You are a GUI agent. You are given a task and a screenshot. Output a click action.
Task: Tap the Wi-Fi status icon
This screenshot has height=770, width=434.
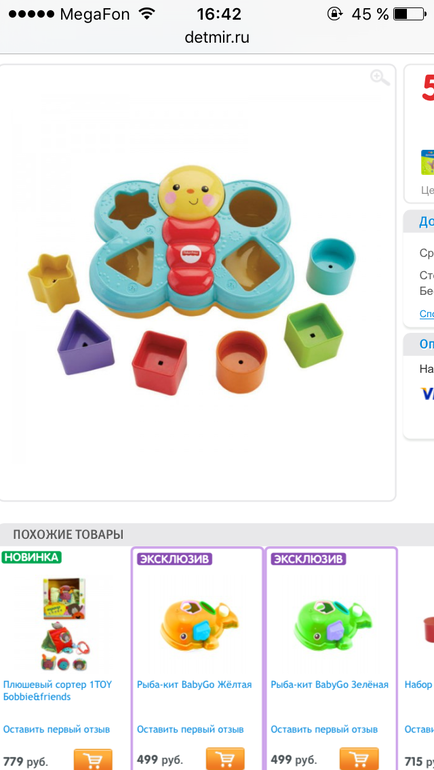point(146,14)
